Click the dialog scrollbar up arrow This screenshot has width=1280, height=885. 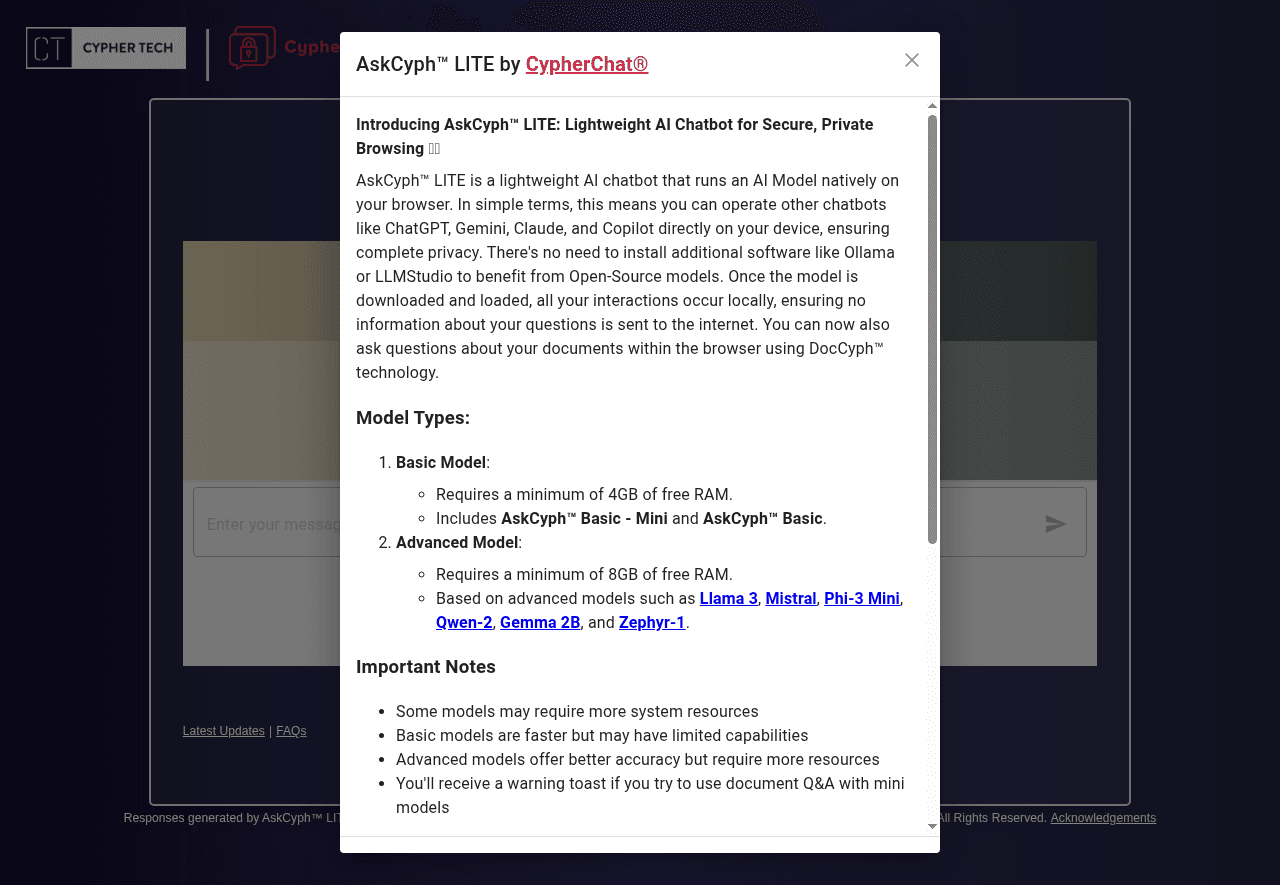(932, 106)
